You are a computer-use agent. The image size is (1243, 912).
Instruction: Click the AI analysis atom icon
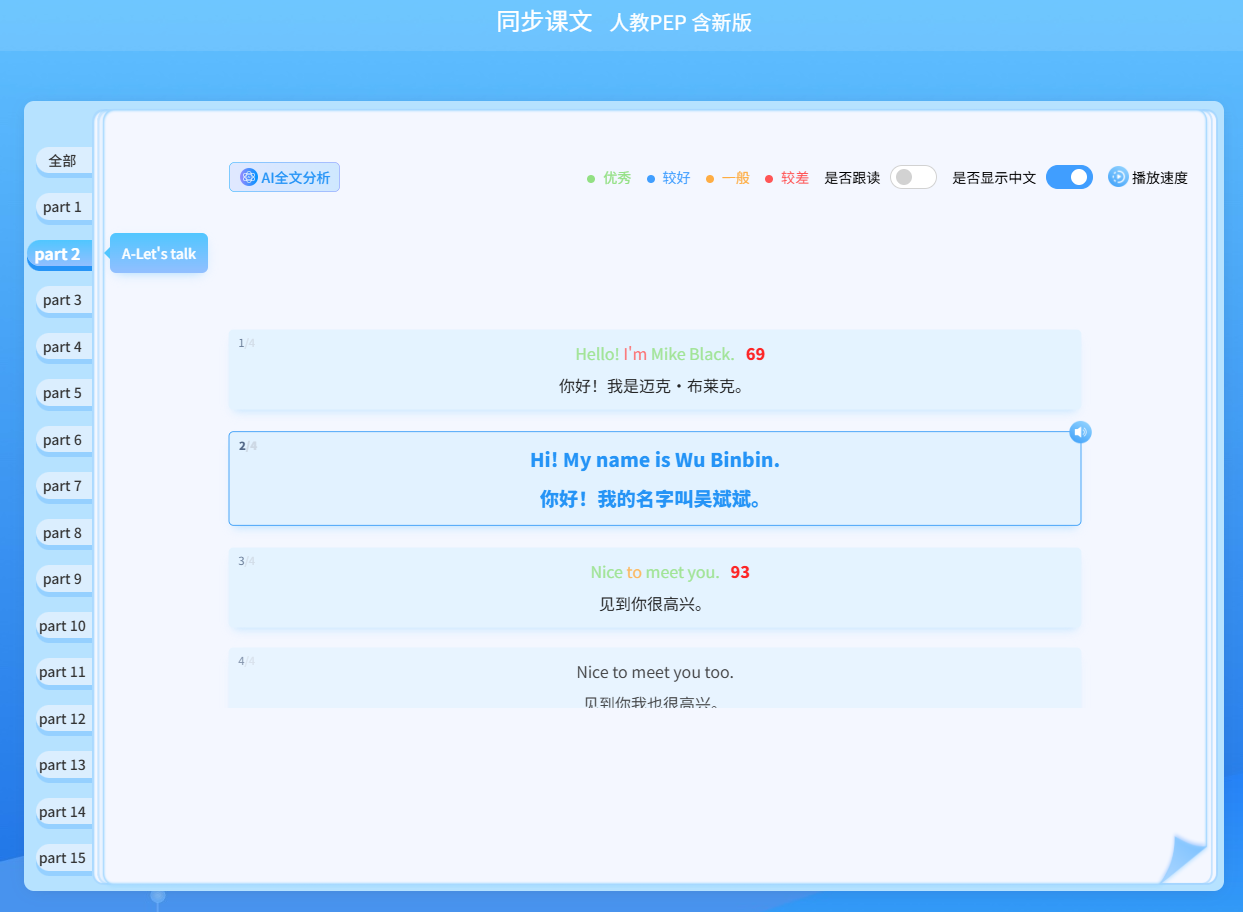tap(248, 177)
